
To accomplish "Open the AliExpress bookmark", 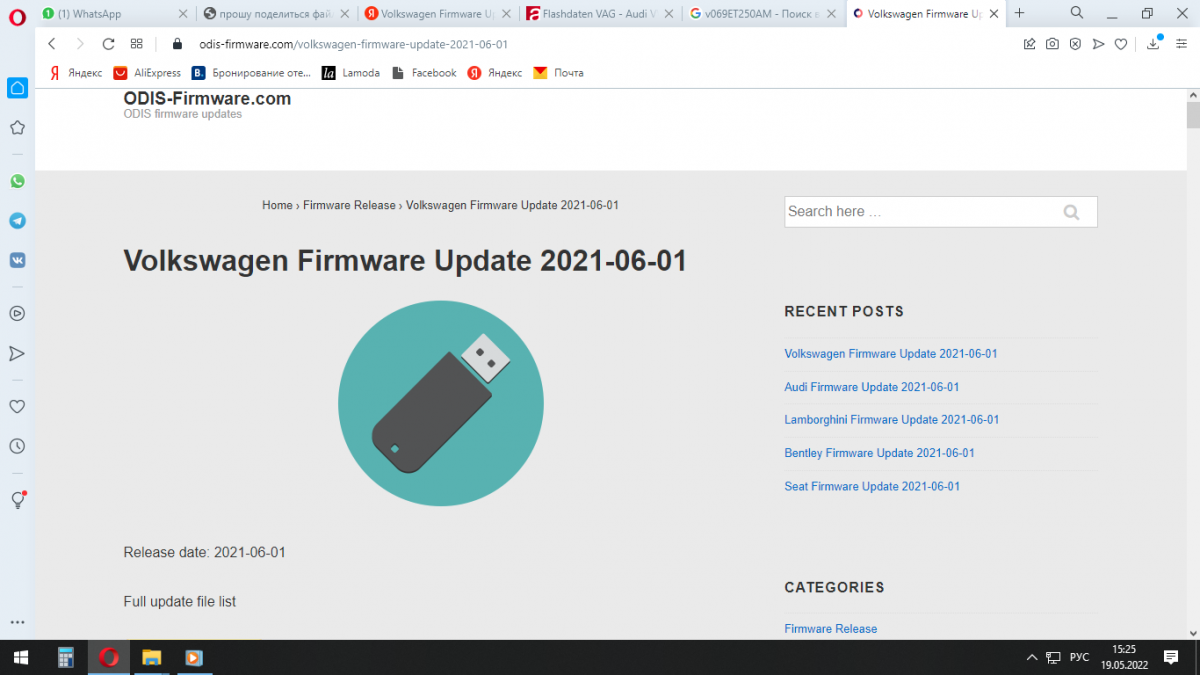I will [147, 73].
